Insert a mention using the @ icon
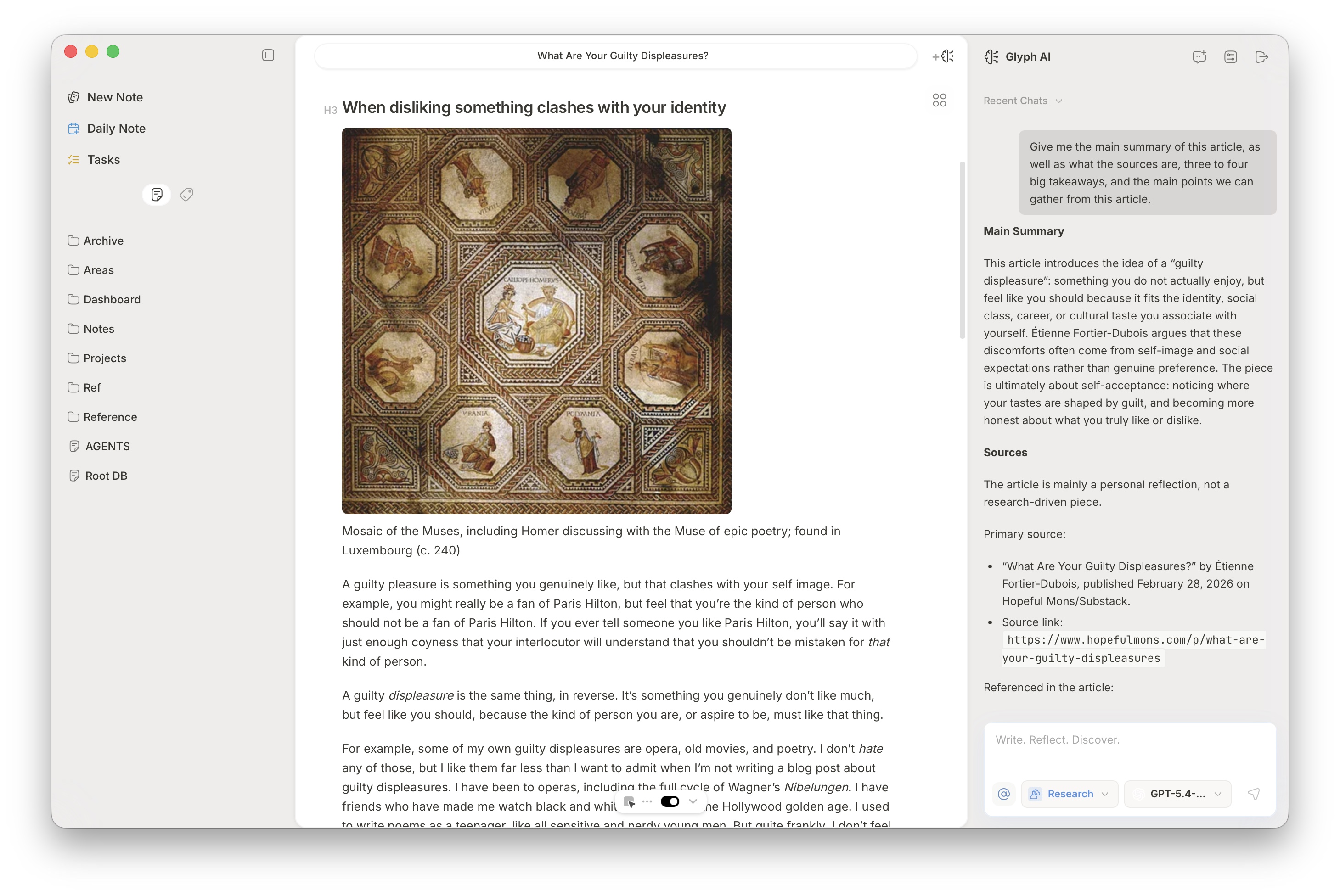 point(1003,794)
